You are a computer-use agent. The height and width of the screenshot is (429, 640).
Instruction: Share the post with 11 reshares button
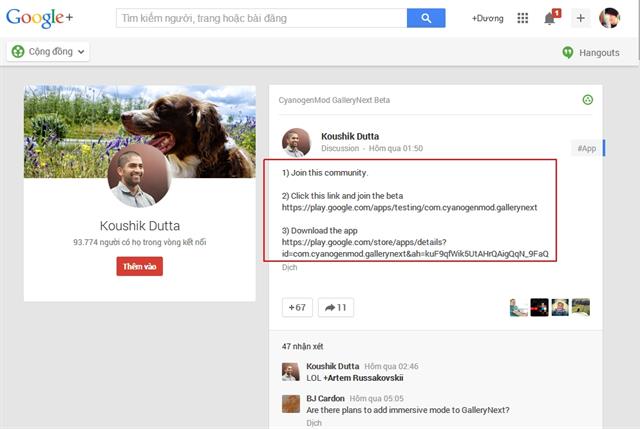point(336,307)
